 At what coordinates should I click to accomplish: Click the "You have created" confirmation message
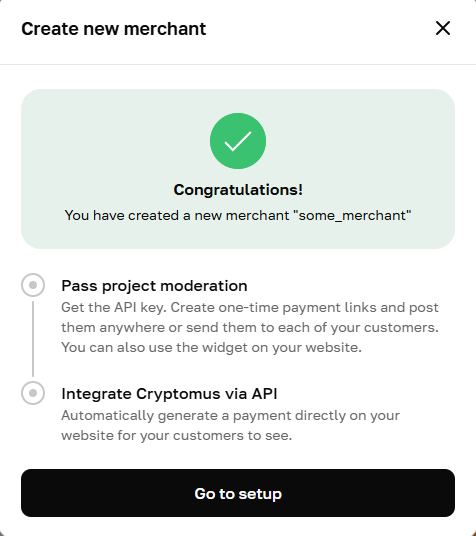click(238, 215)
